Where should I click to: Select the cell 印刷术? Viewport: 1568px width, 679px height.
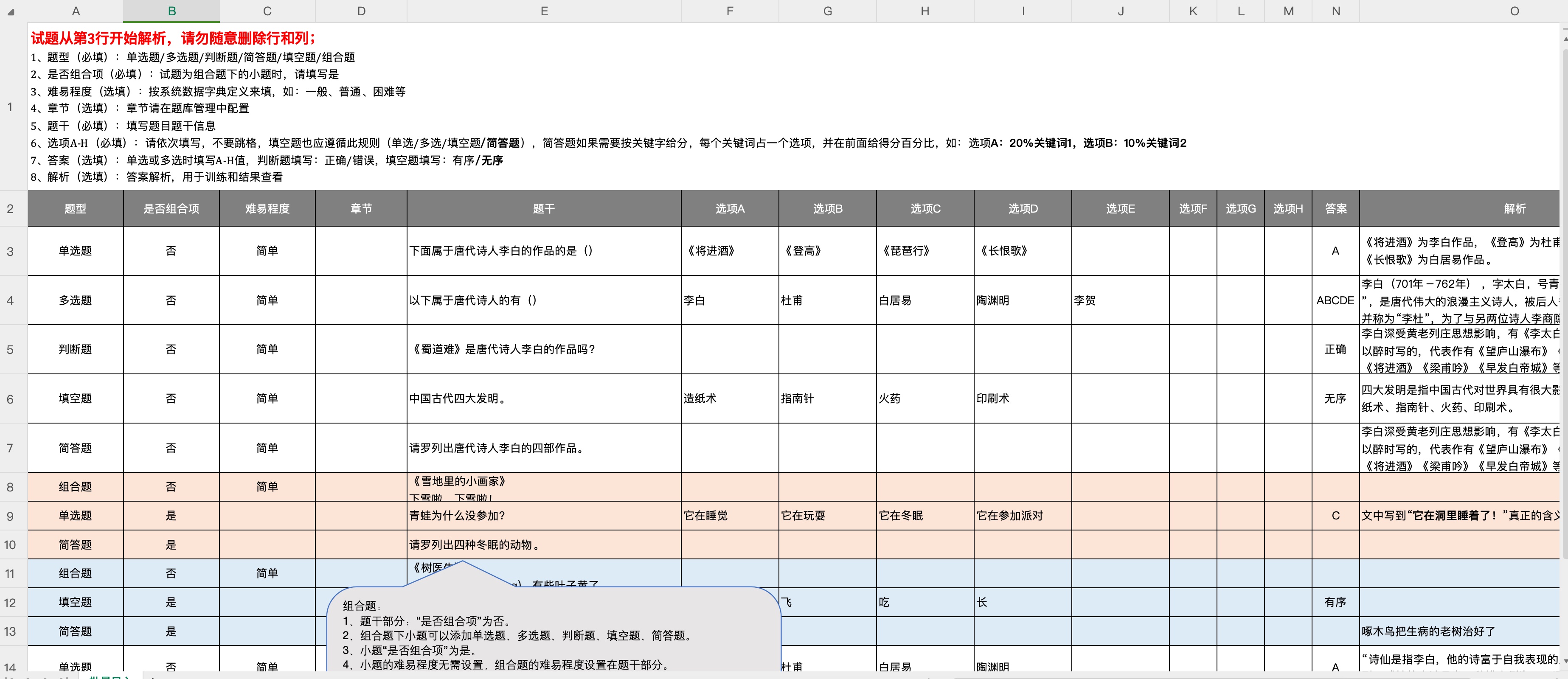1023,399
